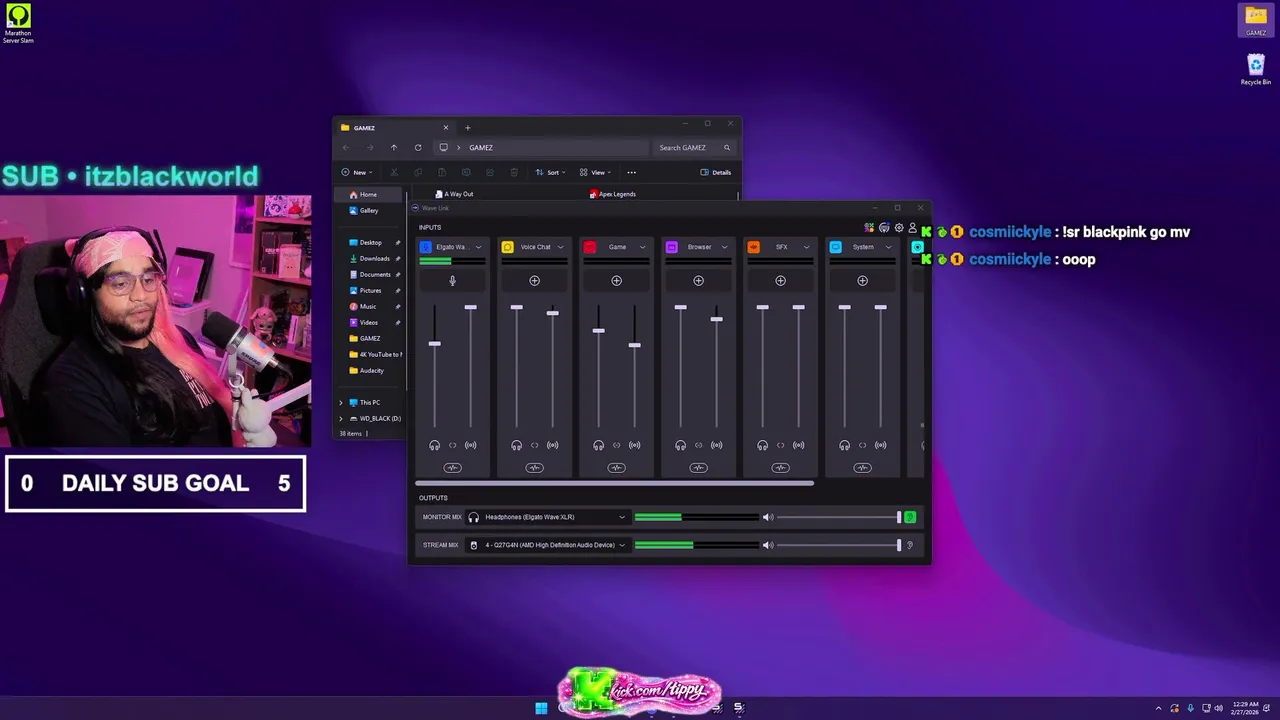This screenshot has width=1280, height=720.
Task: Refresh the GAMEZ File Explorer folder
Action: pos(418,147)
